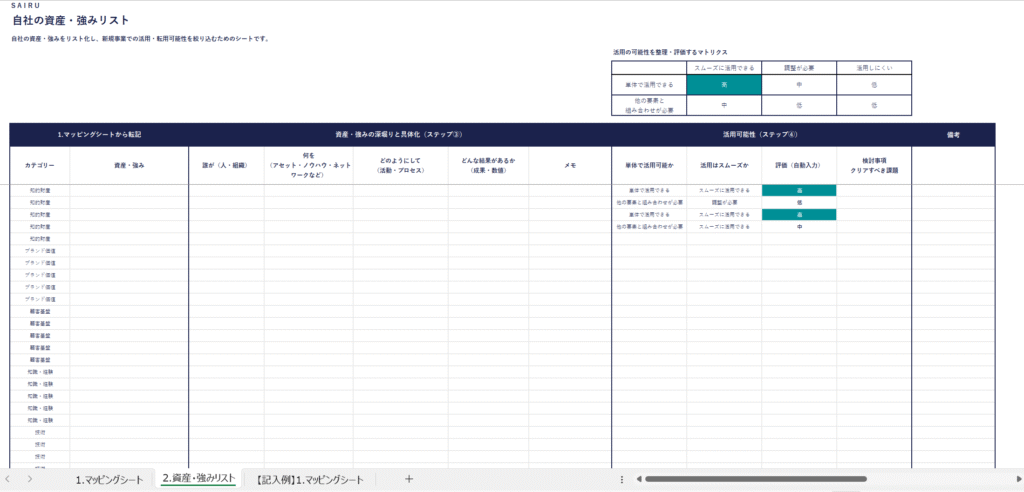Click the horizontal scrollbar right arrow
1024x492 pixels.
pyautogui.click(x=1013, y=479)
